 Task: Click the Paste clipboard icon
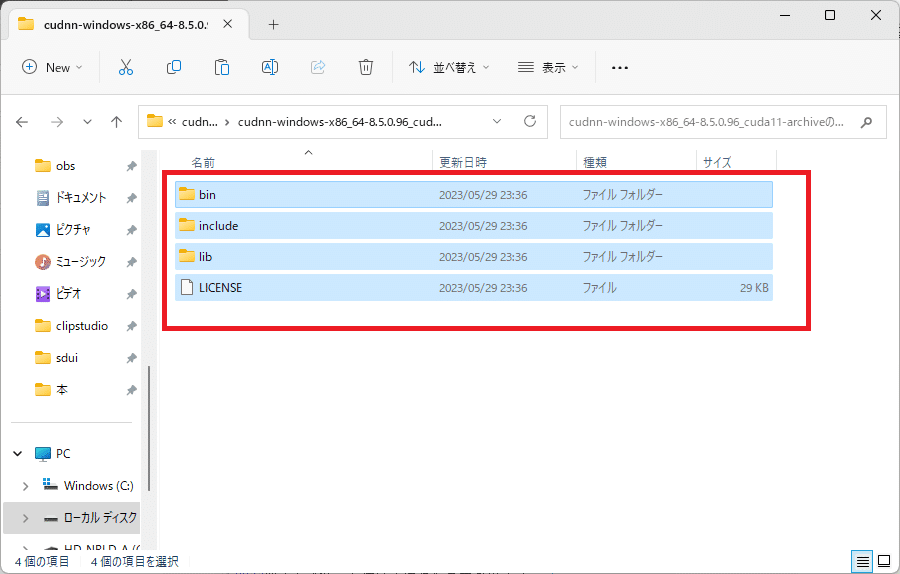[x=222, y=67]
